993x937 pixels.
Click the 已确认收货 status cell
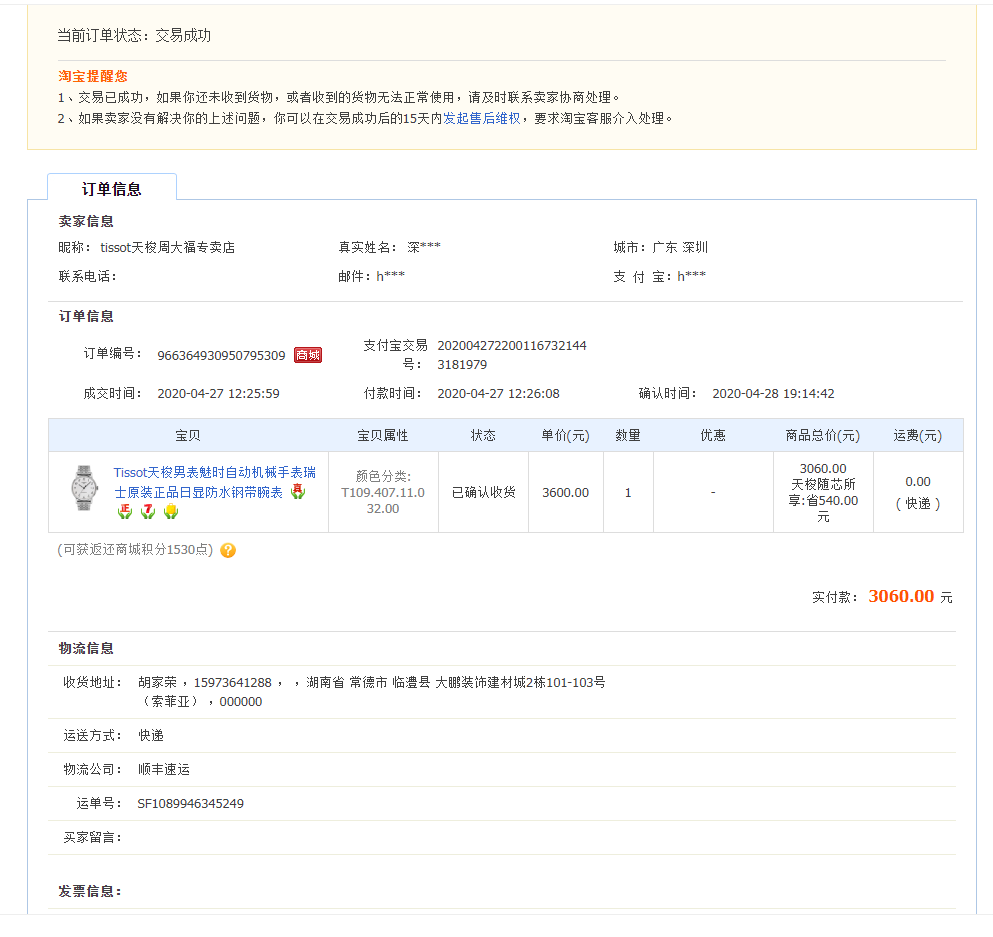(x=483, y=493)
